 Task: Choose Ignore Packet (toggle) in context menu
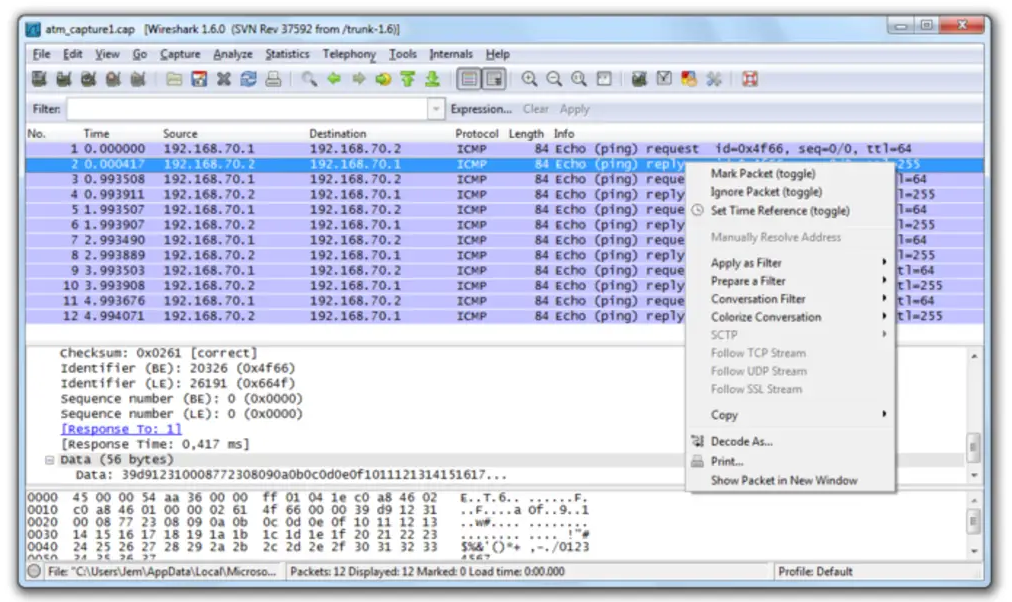click(x=766, y=192)
